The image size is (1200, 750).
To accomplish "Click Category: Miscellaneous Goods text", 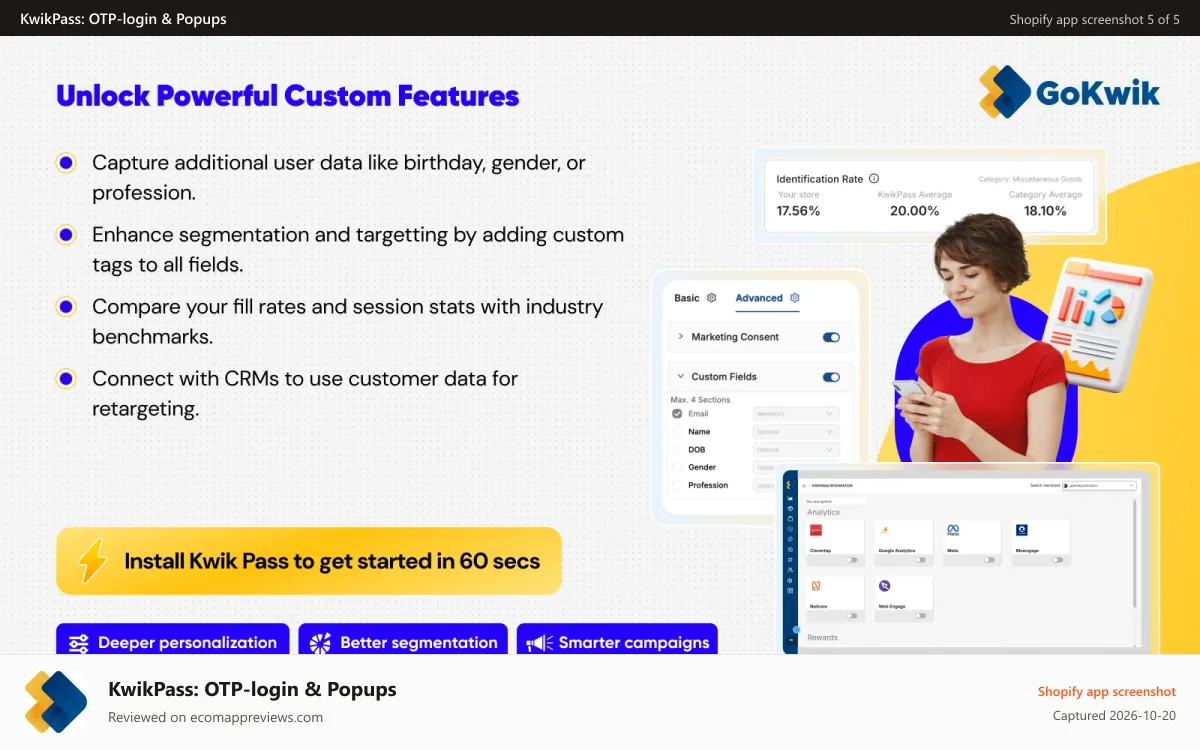I will [1032, 179].
